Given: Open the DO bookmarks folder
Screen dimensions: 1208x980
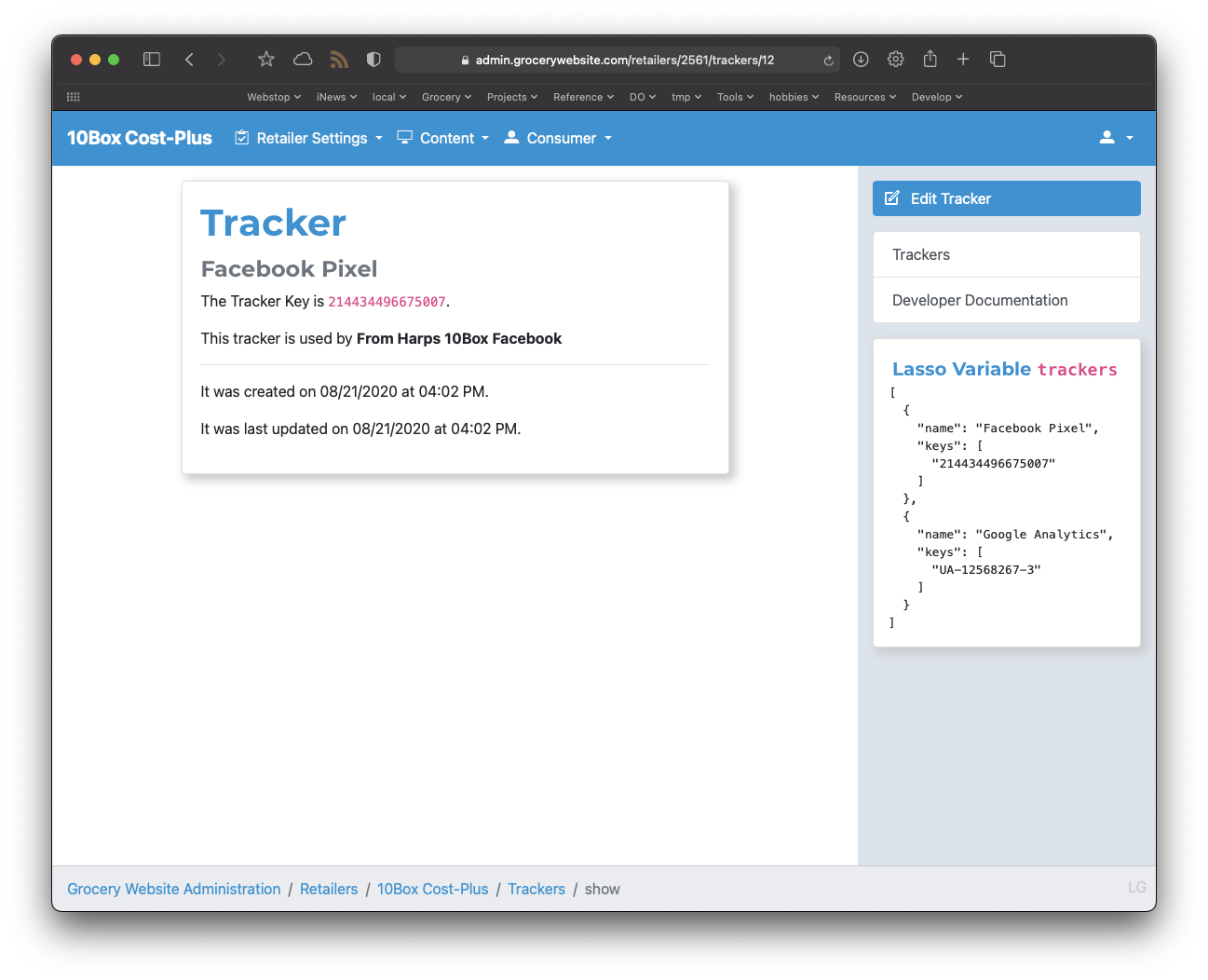Looking at the screenshot, I should click(643, 97).
